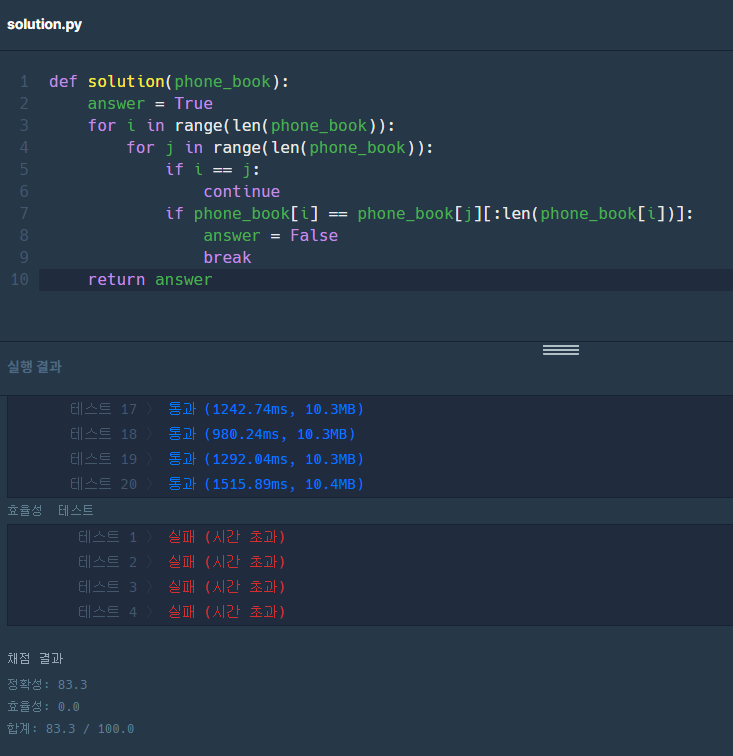
Task: Click line number 1 in gutter
Action: pyautogui.click(x=24, y=81)
